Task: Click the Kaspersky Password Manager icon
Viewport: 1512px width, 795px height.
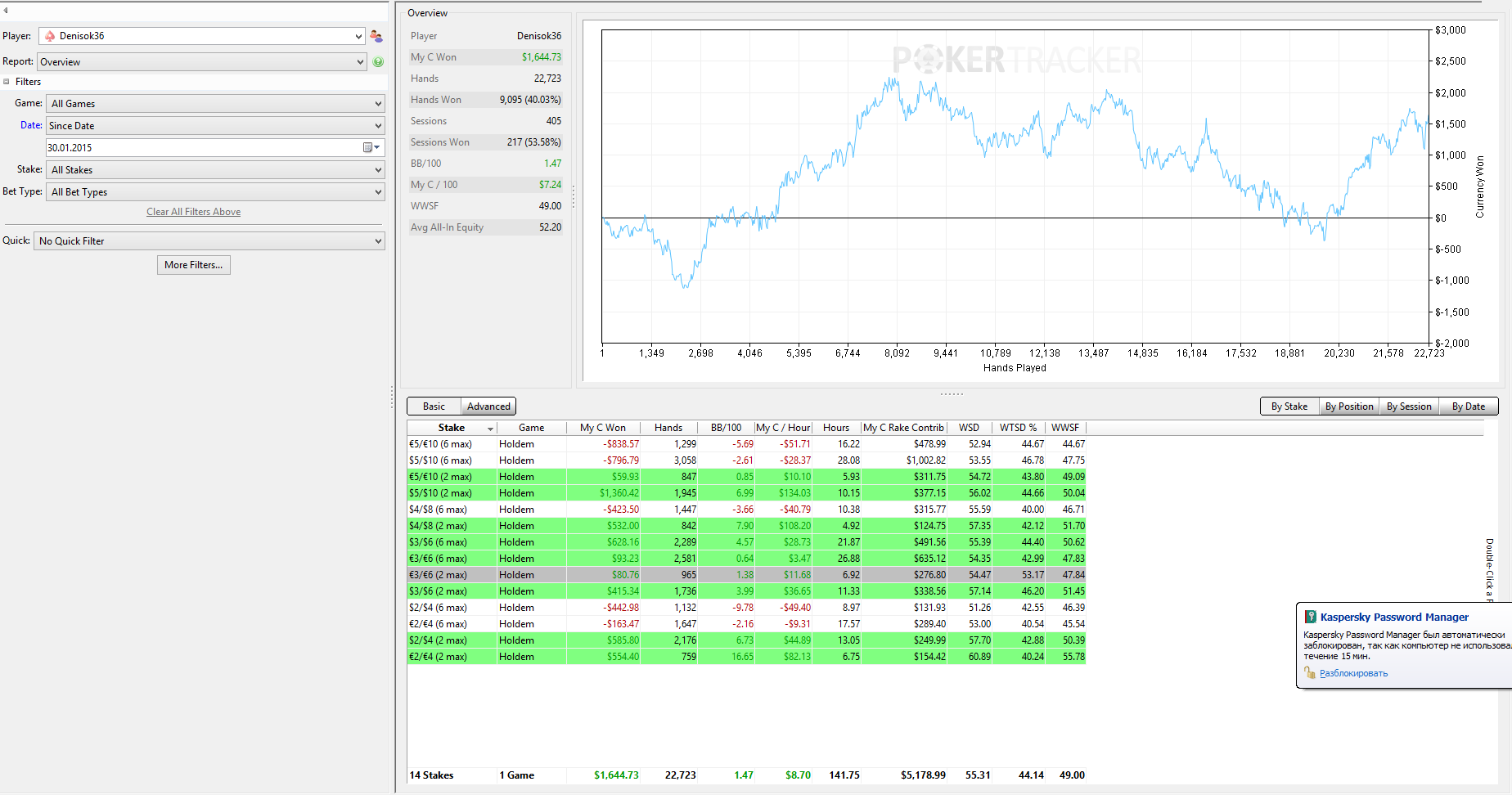Action: click(1310, 617)
